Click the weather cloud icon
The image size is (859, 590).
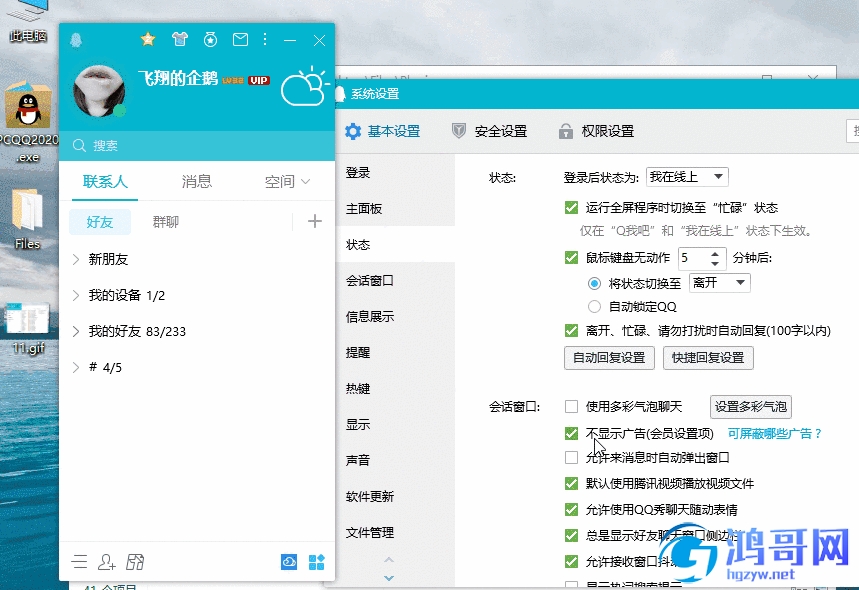(x=305, y=87)
